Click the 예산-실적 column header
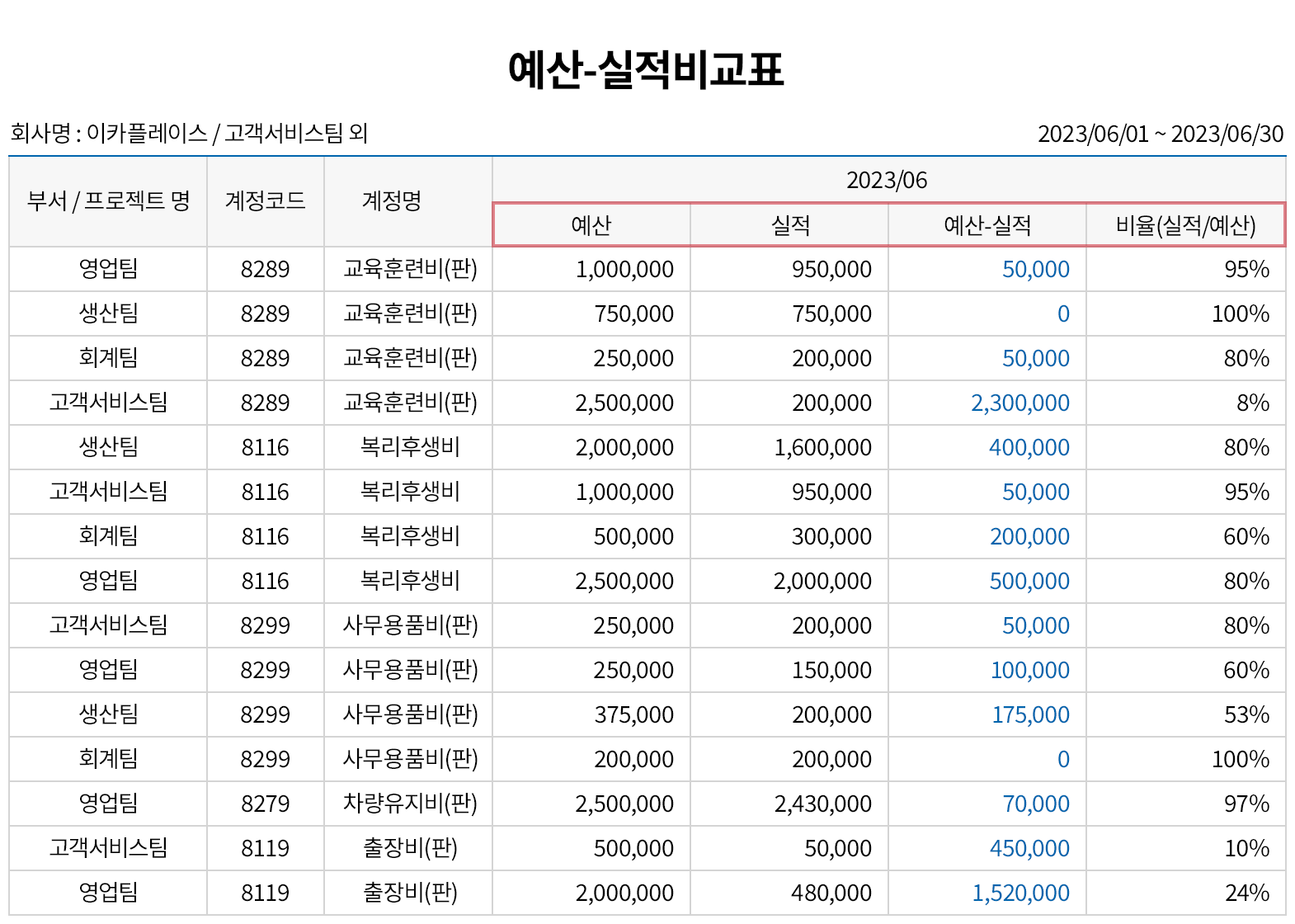The width and height of the screenshot is (1295, 924). click(987, 224)
